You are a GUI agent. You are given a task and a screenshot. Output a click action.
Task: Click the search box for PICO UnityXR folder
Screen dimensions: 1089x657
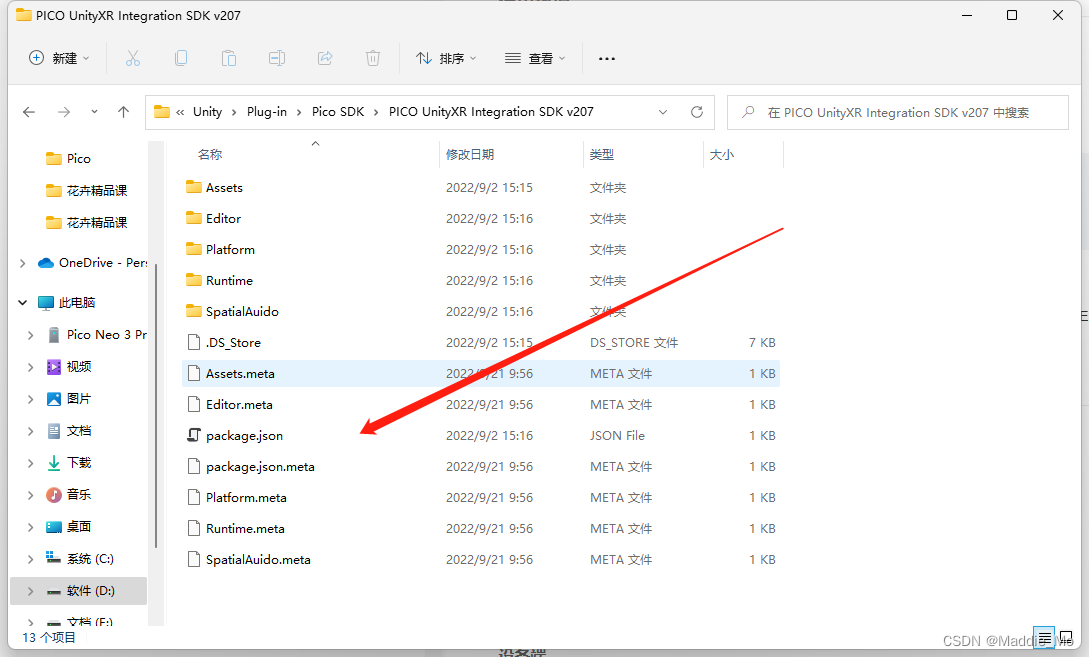click(x=897, y=112)
